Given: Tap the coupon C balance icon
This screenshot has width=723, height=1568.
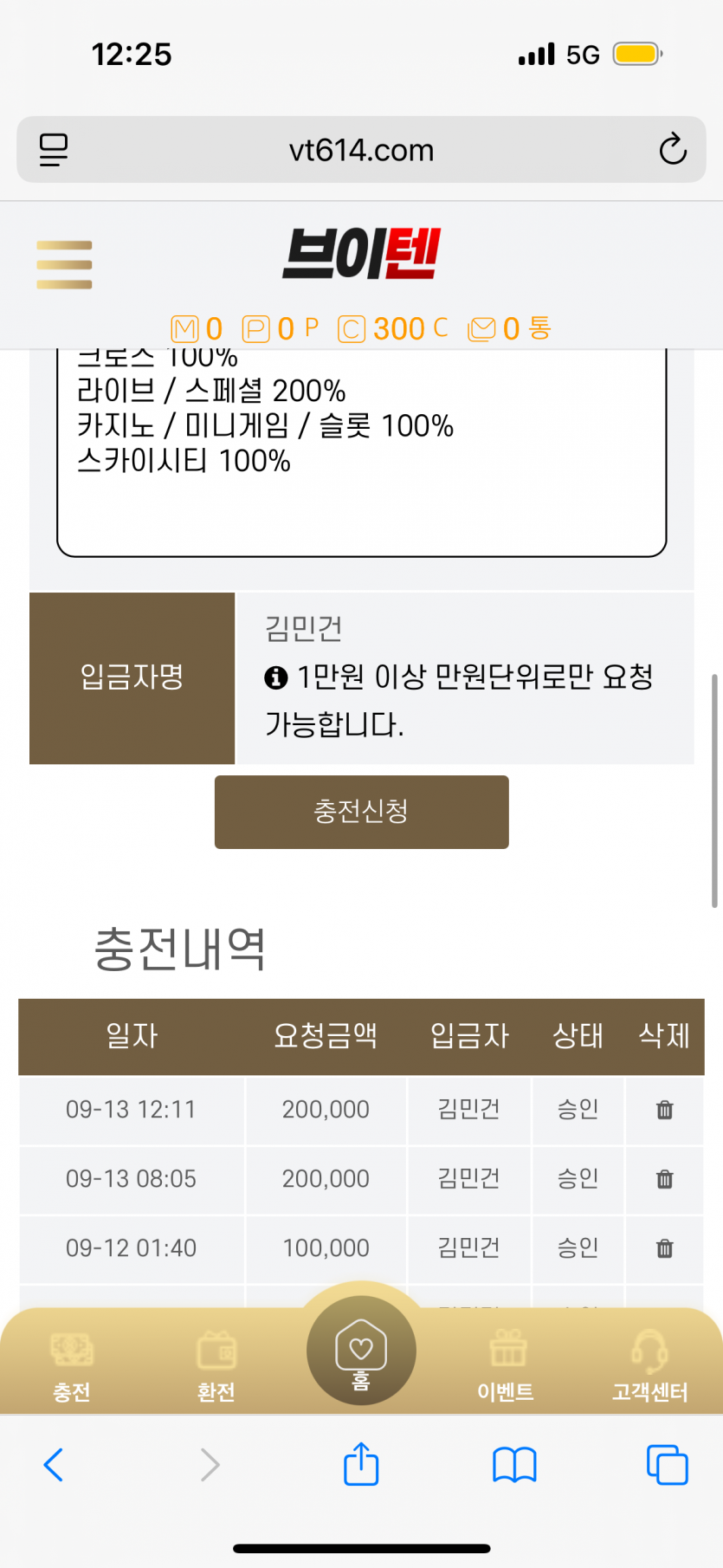Looking at the screenshot, I should click(351, 329).
